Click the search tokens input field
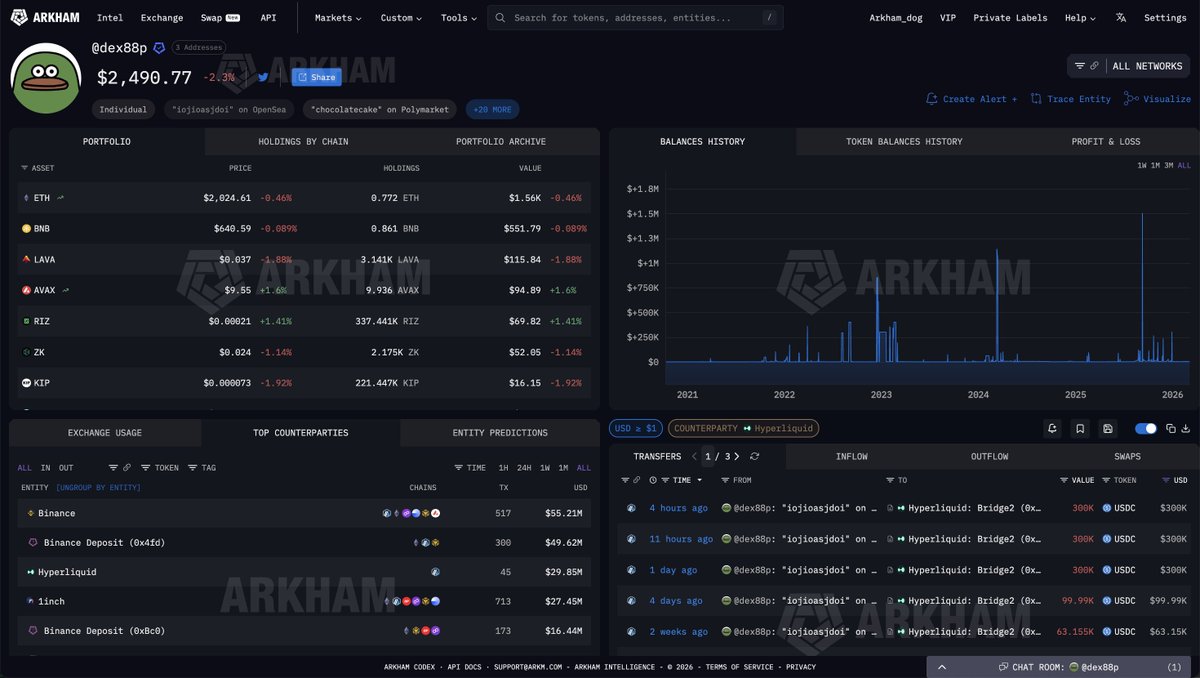 [635, 18]
